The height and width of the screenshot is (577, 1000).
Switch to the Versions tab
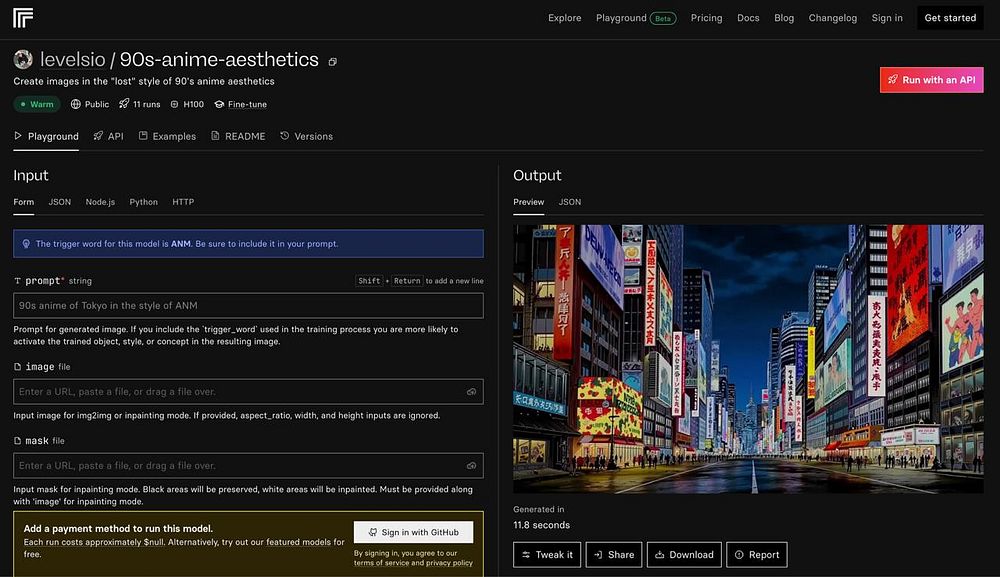[306, 136]
